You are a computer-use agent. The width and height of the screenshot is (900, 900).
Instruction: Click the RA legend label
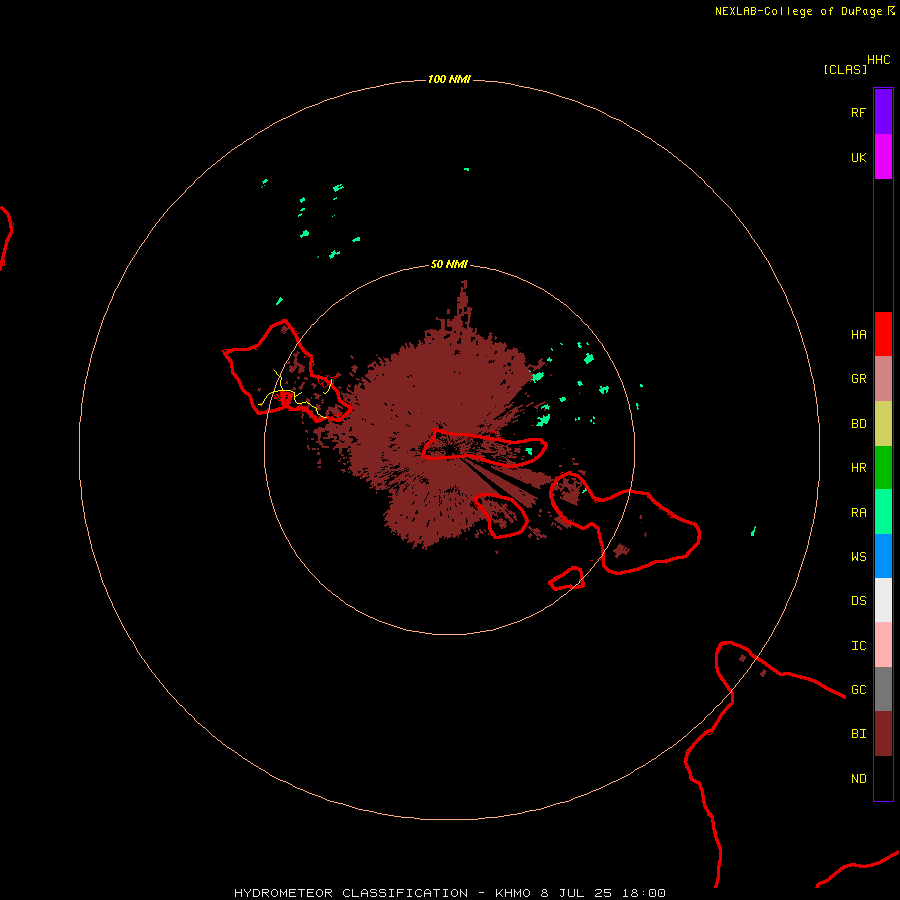tap(858, 513)
